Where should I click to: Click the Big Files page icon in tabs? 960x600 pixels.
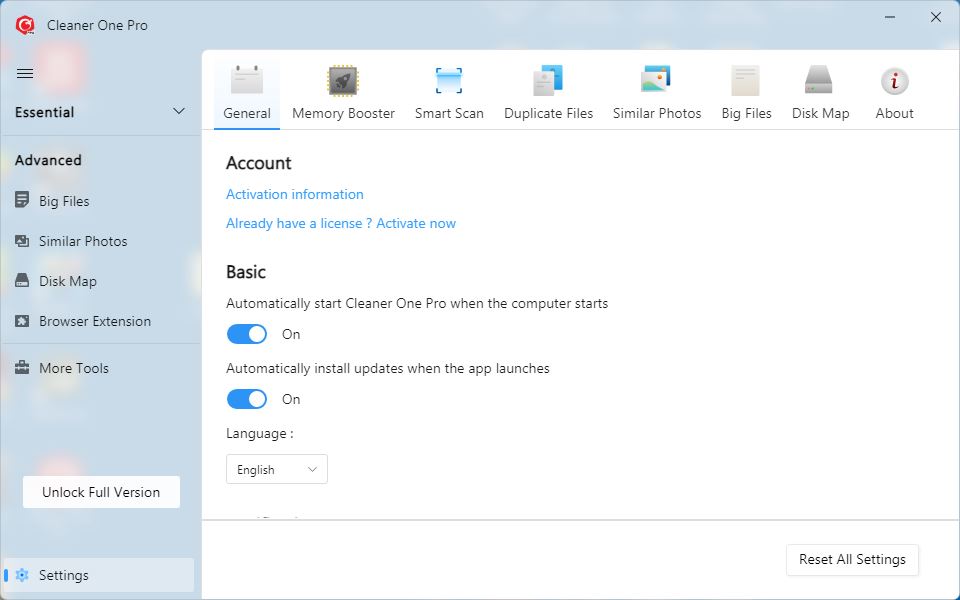click(746, 80)
